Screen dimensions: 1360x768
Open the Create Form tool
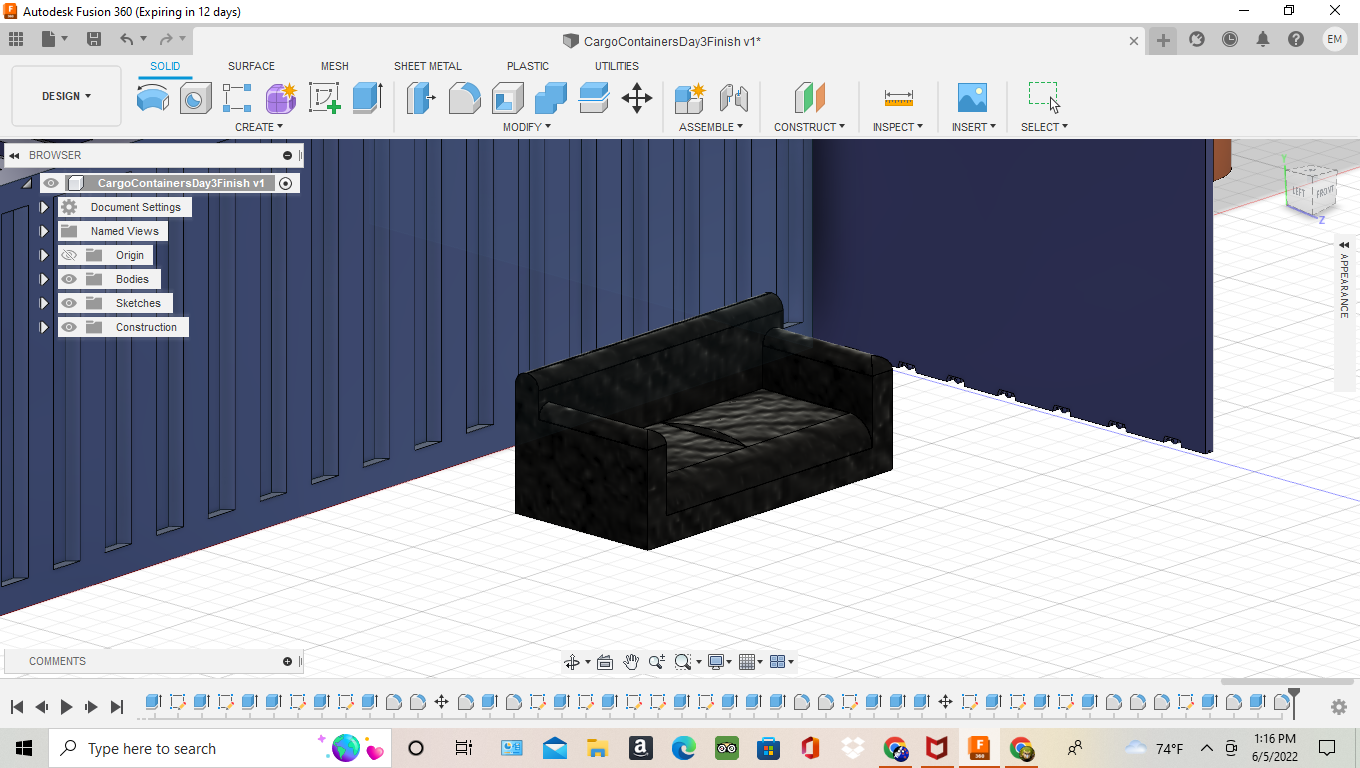pos(281,98)
